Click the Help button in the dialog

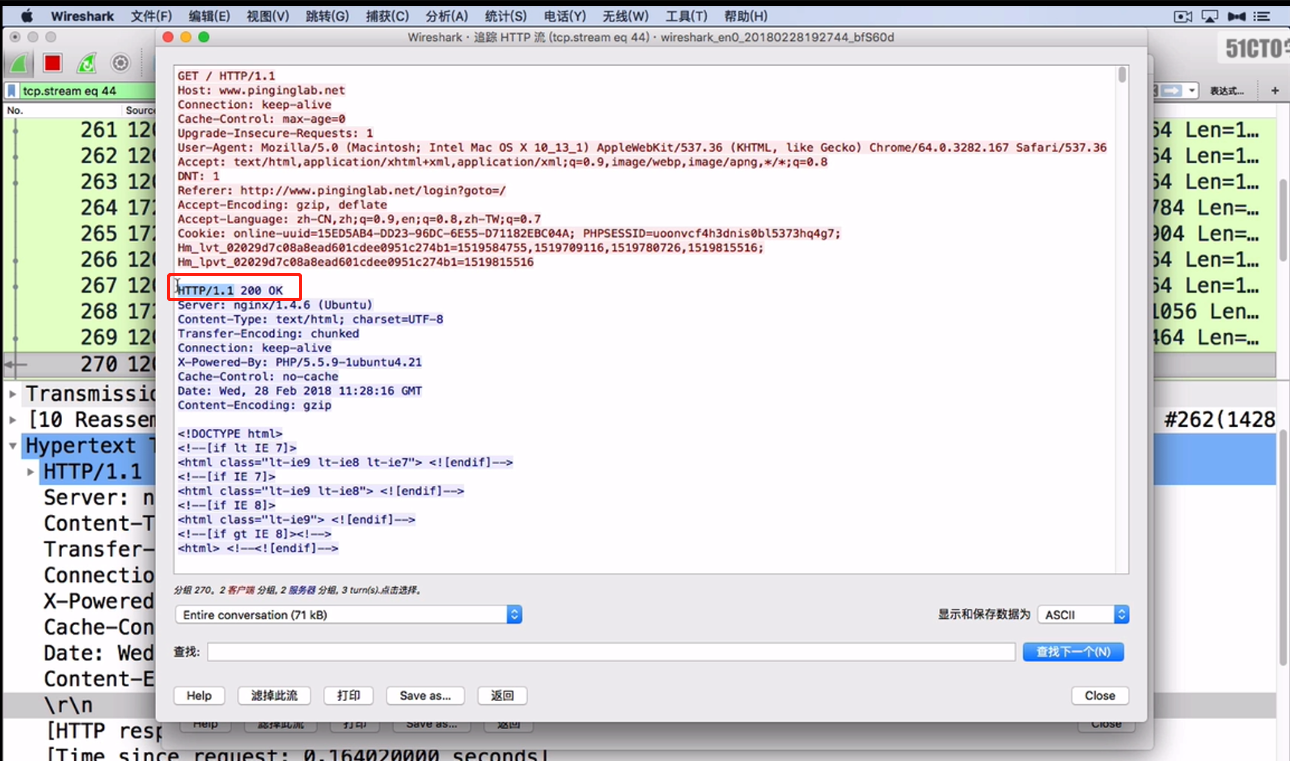pos(199,696)
